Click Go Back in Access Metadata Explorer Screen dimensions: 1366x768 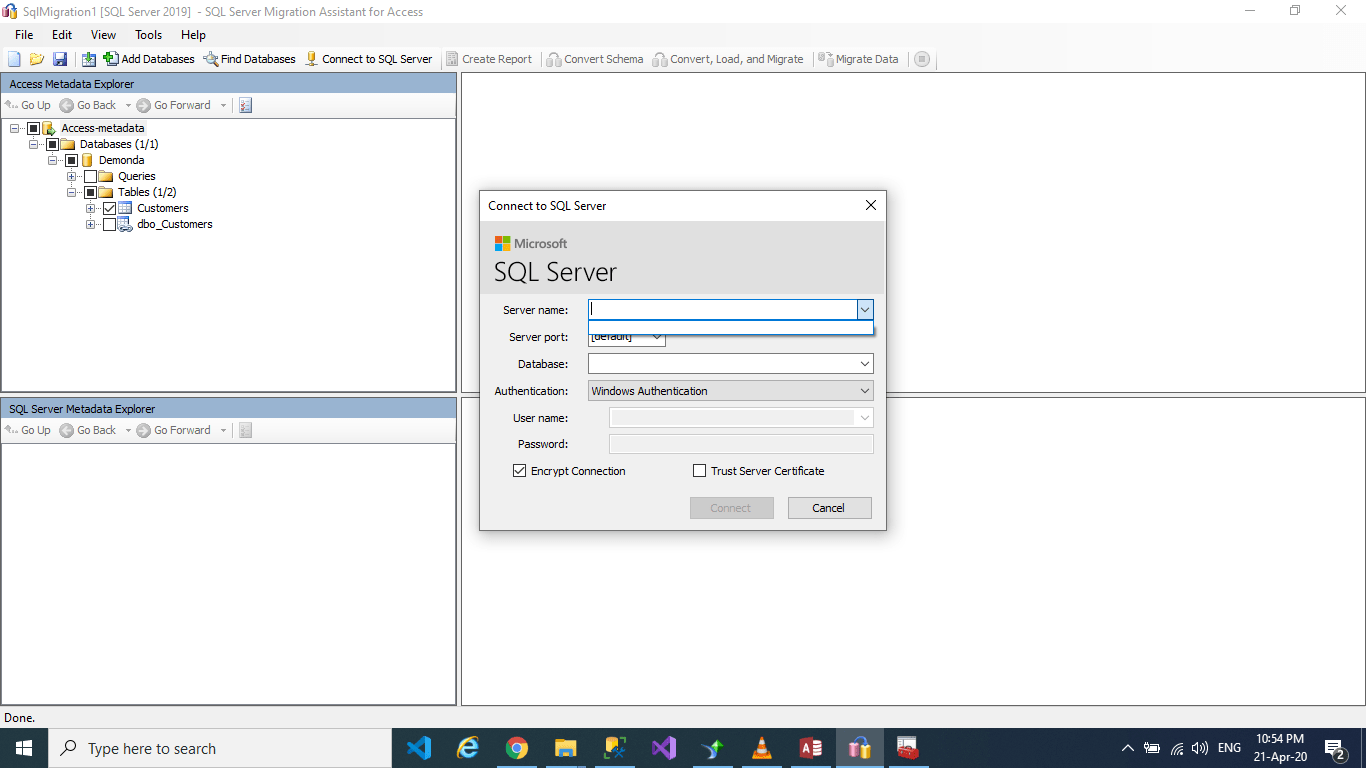click(x=88, y=105)
